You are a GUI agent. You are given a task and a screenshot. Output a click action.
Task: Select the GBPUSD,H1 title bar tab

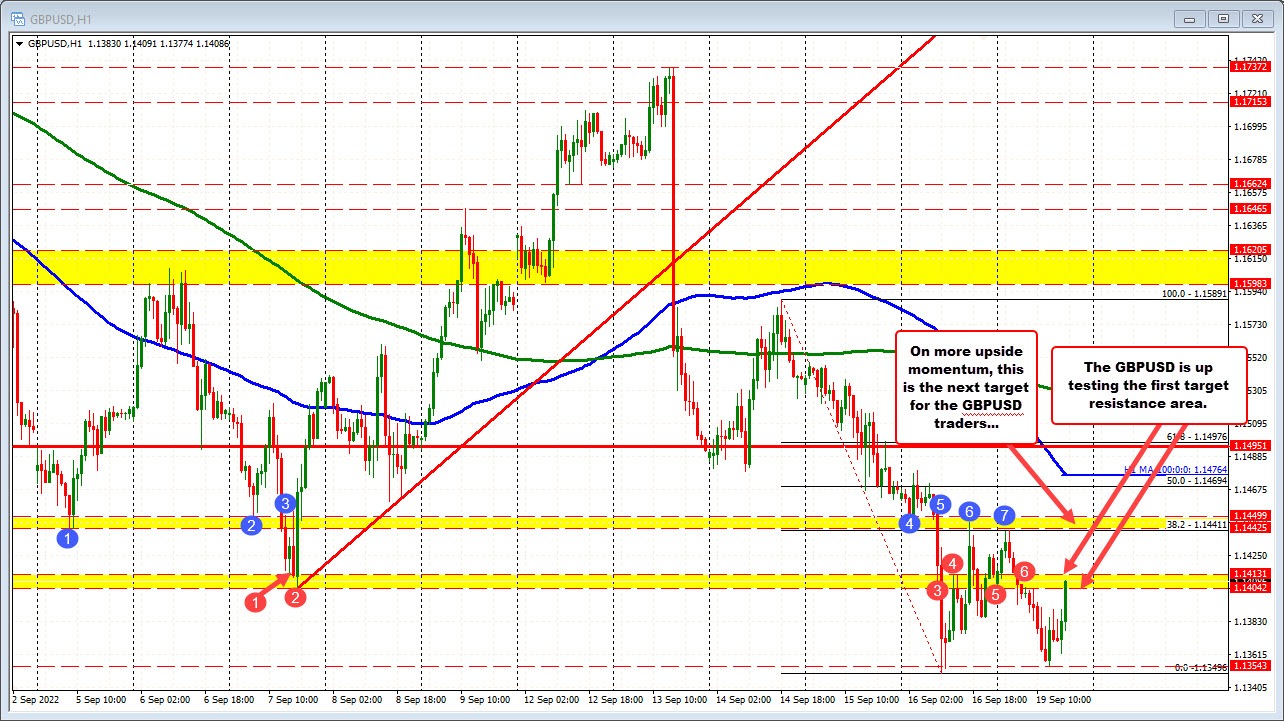[60, 17]
